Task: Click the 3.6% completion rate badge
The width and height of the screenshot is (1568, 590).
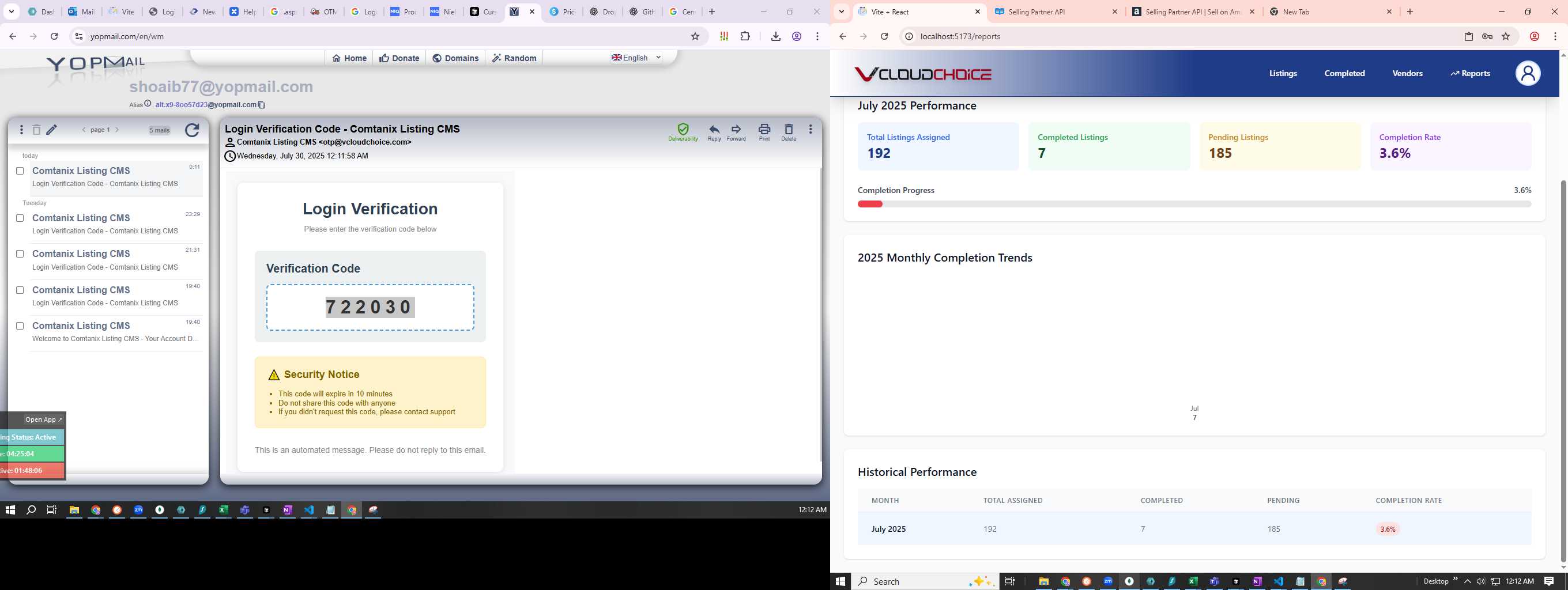Action: tap(1388, 529)
